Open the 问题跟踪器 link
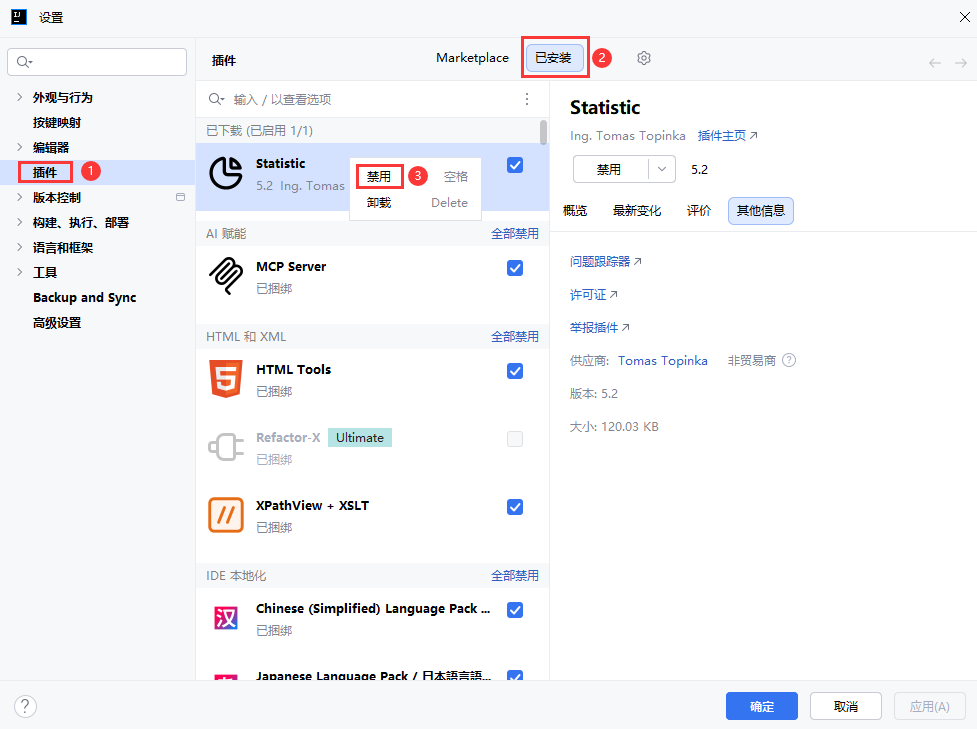Screen dimensions: 977x729 point(606,262)
